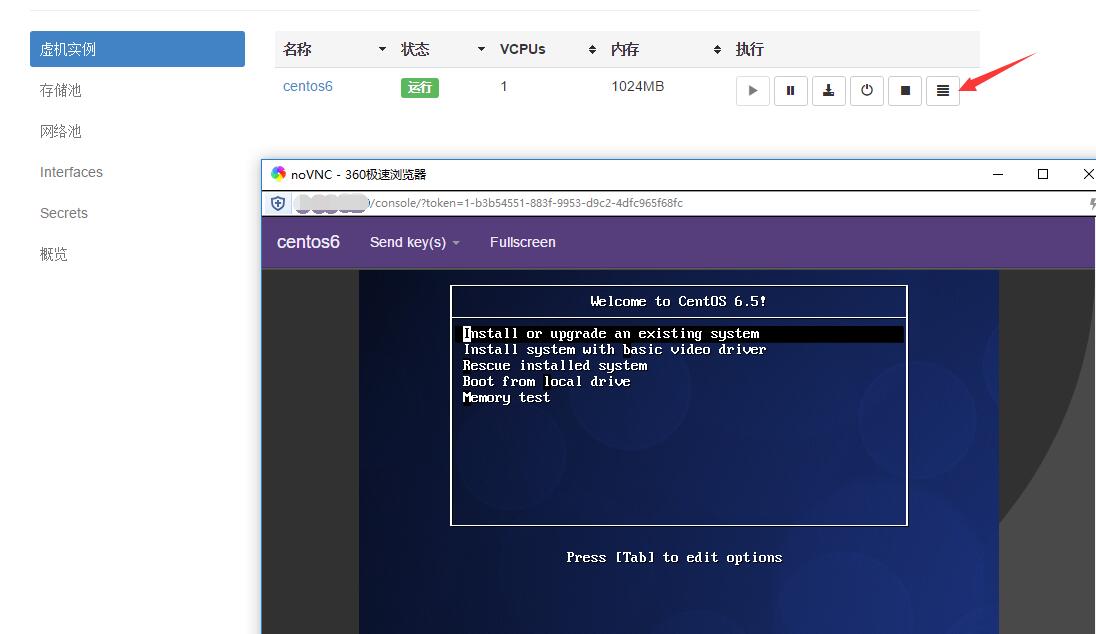Open 存储池 in the sidebar
This screenshot has height=634, width=1096.
[61, 90]
